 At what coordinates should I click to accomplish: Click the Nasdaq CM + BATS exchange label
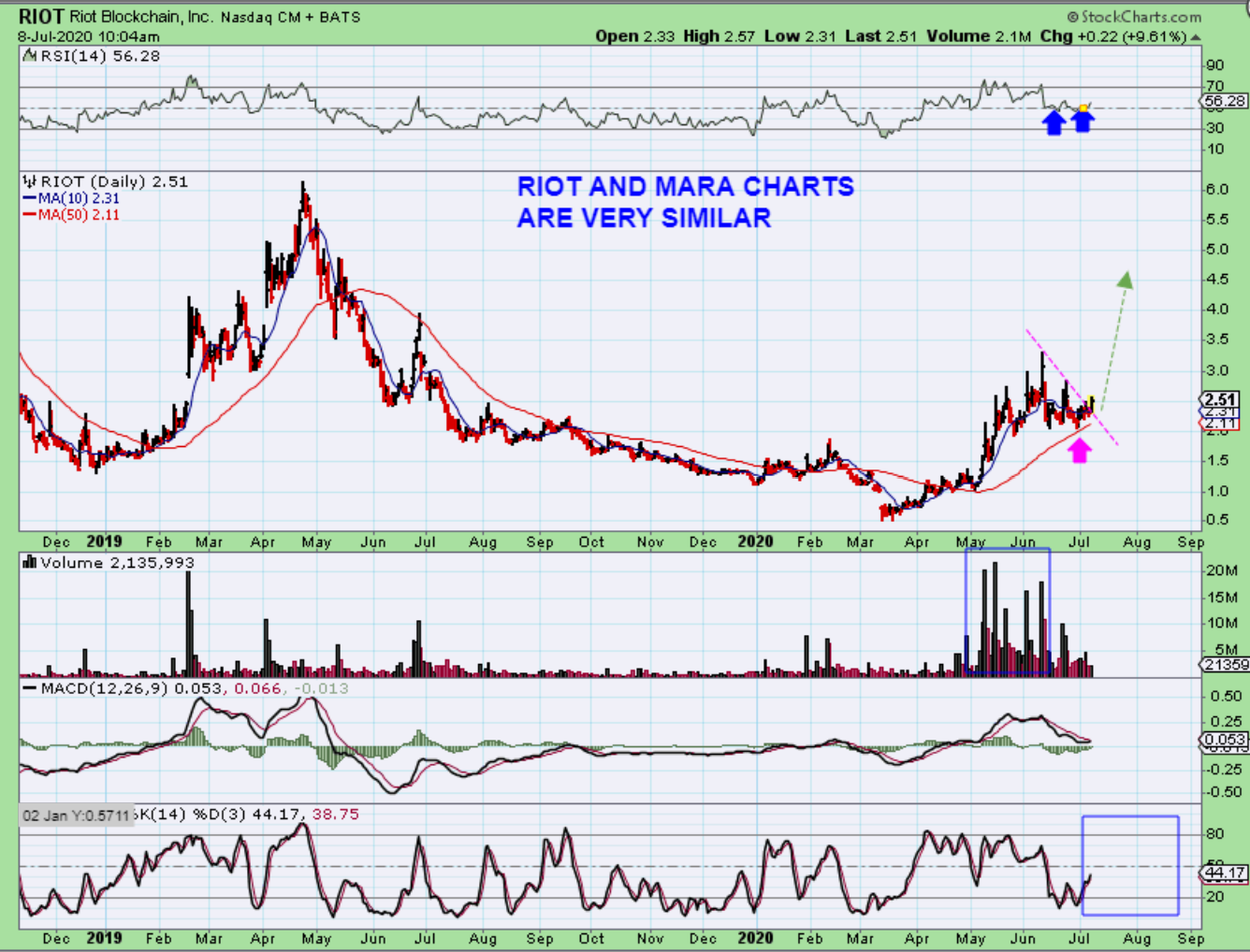[291, 17]
